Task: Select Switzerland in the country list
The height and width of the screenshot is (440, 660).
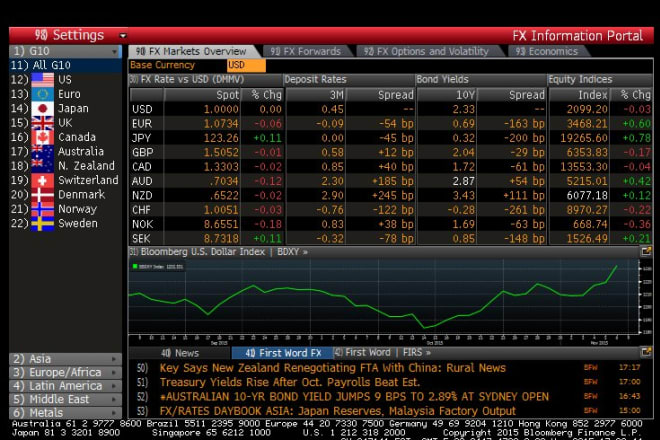Action: click(88, 180)
